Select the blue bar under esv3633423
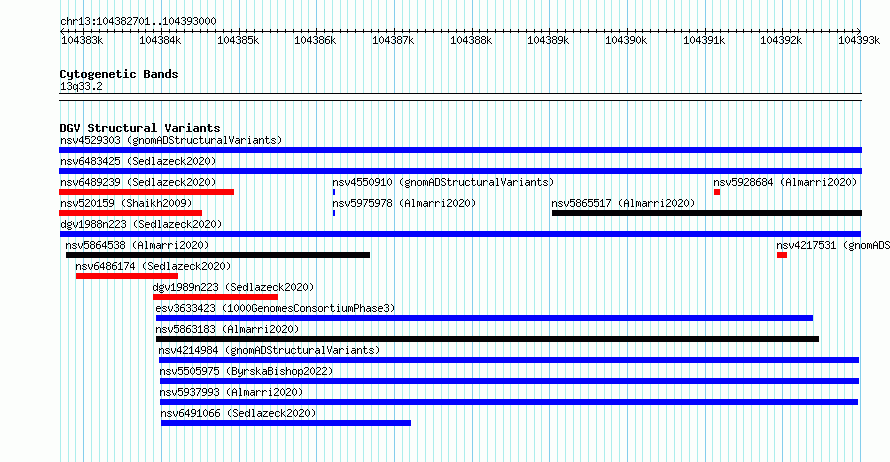 click(x=484, y=318)
